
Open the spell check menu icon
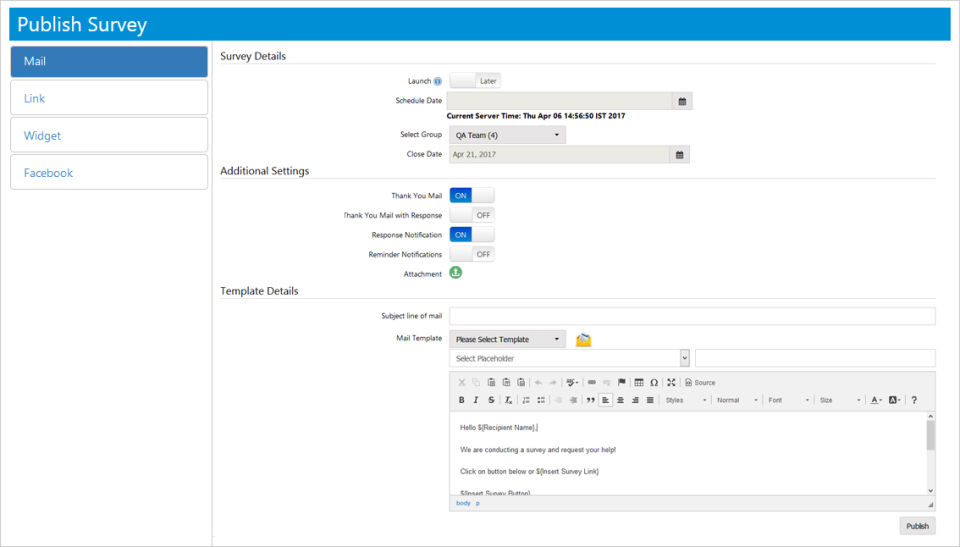point(572,382)
